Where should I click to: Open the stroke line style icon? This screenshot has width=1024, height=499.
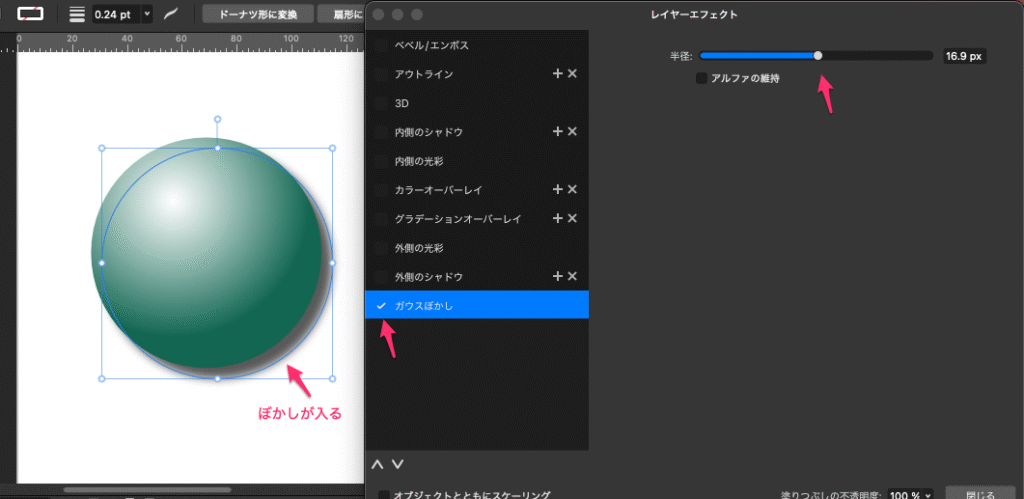[x=77, y=14]
